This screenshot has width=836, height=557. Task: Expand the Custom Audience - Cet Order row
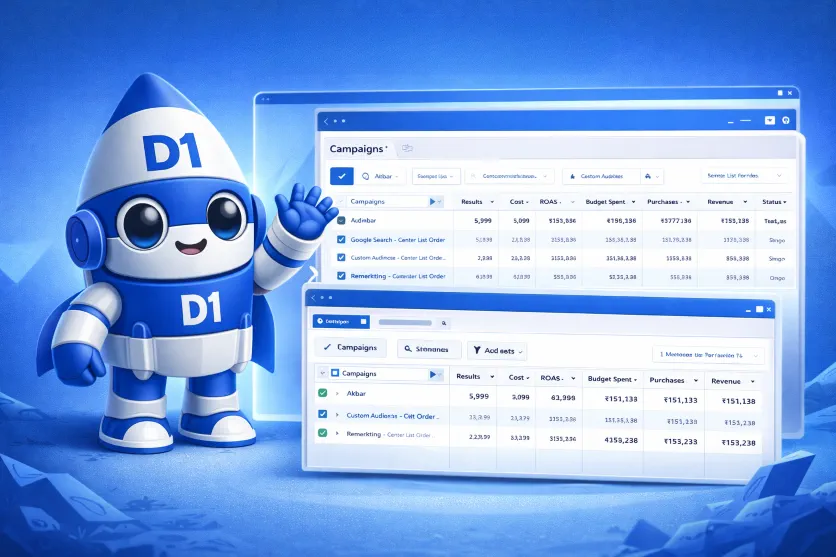coord(337,415)
